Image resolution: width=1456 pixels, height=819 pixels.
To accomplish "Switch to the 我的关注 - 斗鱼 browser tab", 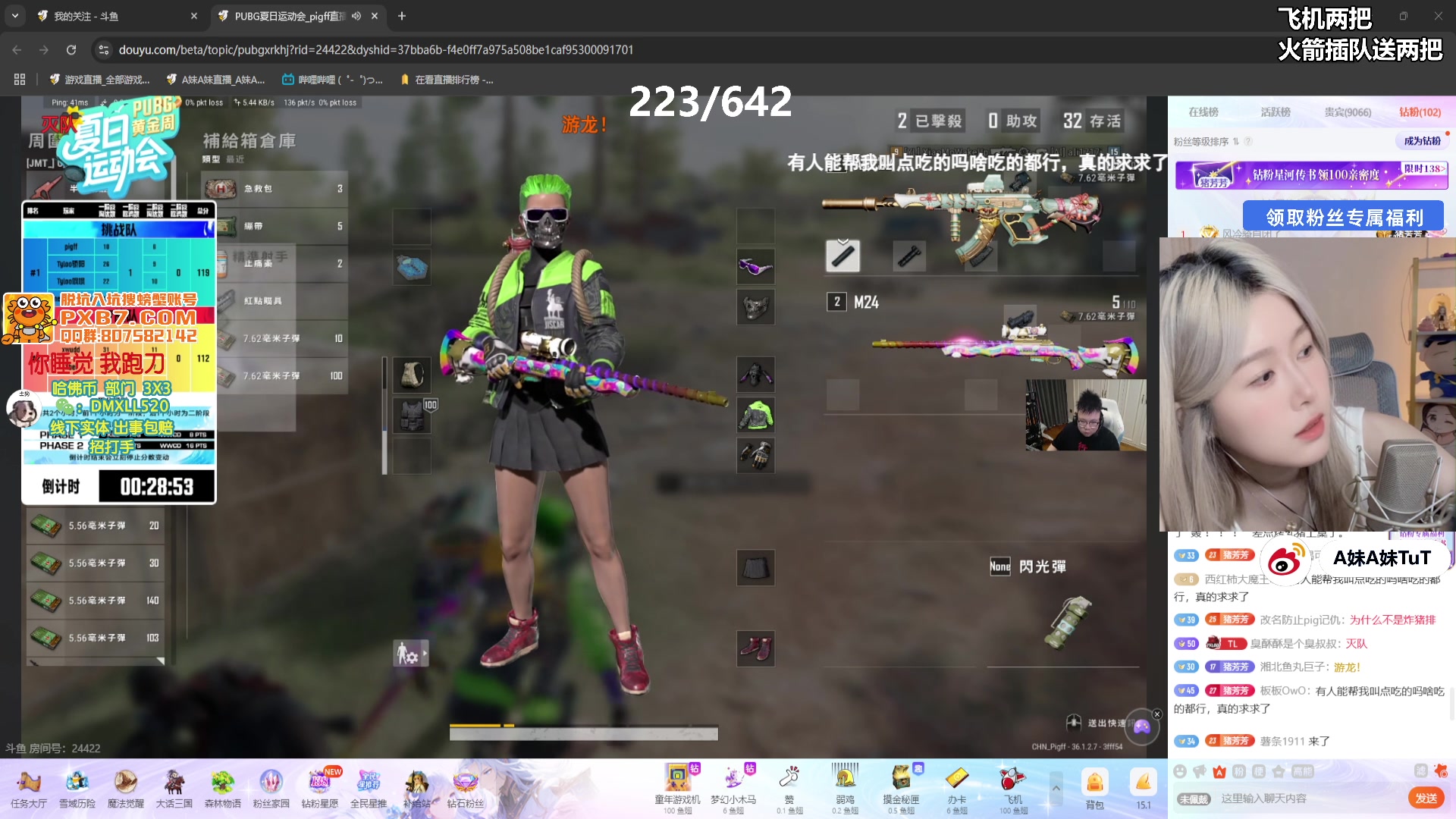I will point(118,16).
